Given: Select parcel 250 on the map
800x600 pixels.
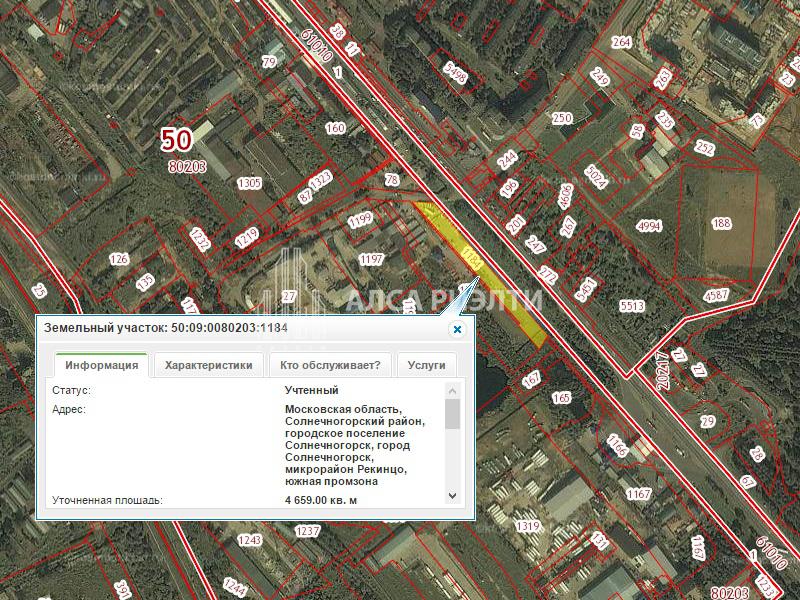Looking at the screenshot, I should pyautogui.click(x=562, y=118).
